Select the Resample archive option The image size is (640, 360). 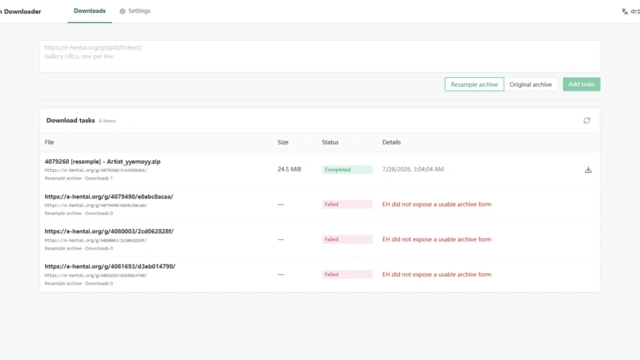pyautogui.click(x=474, y=84)
